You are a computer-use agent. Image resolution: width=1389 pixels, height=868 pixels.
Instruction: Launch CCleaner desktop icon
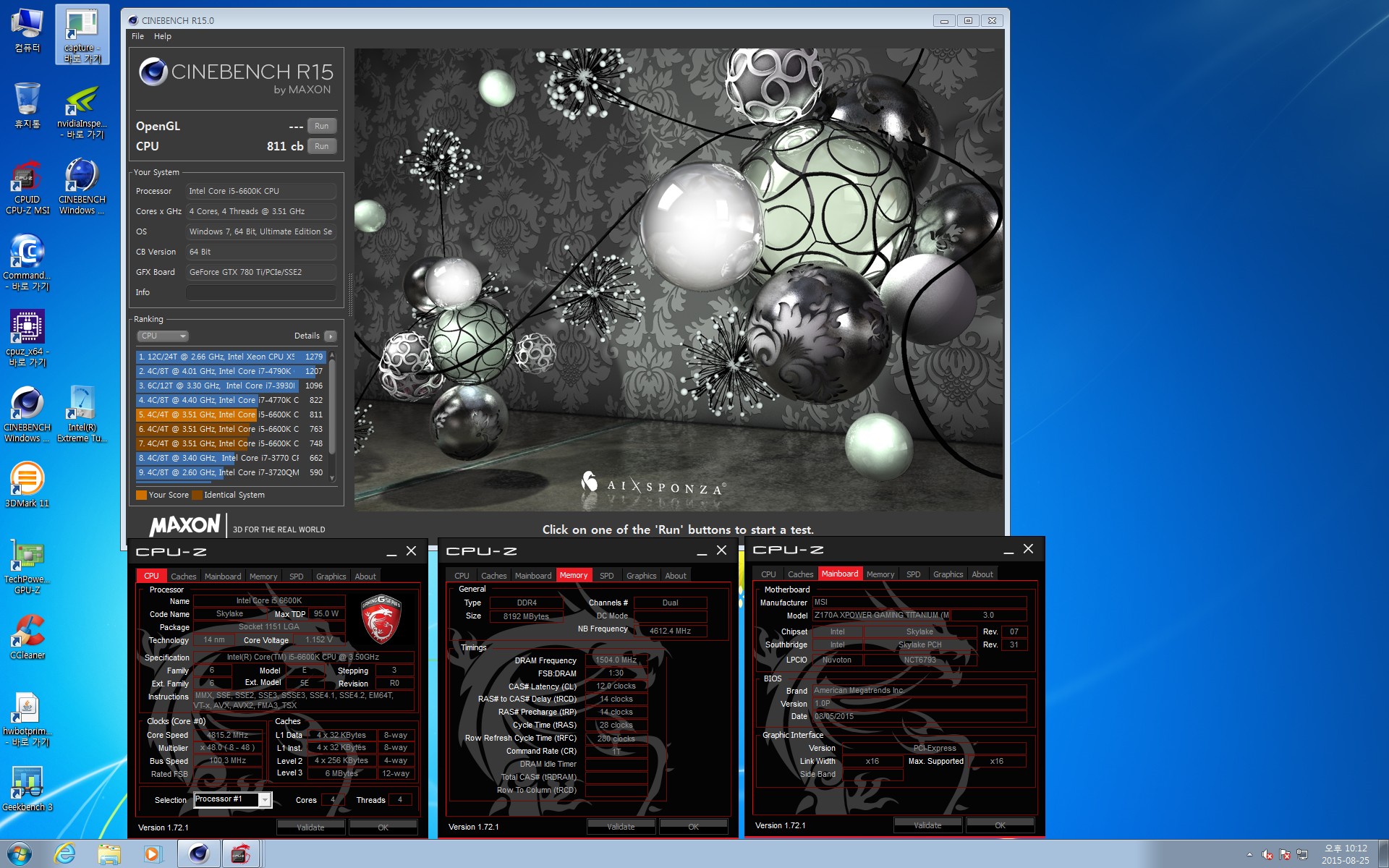[27, 637]
